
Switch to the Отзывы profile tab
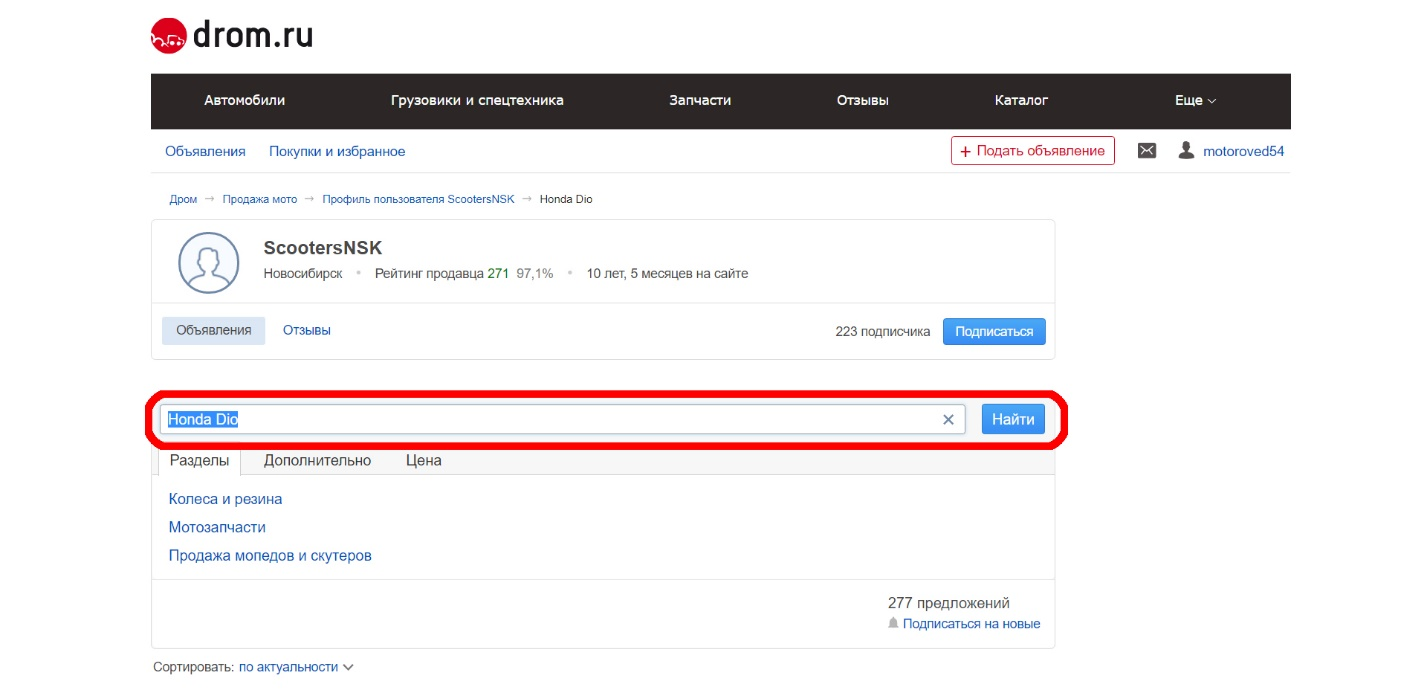[x=307, y=330]
